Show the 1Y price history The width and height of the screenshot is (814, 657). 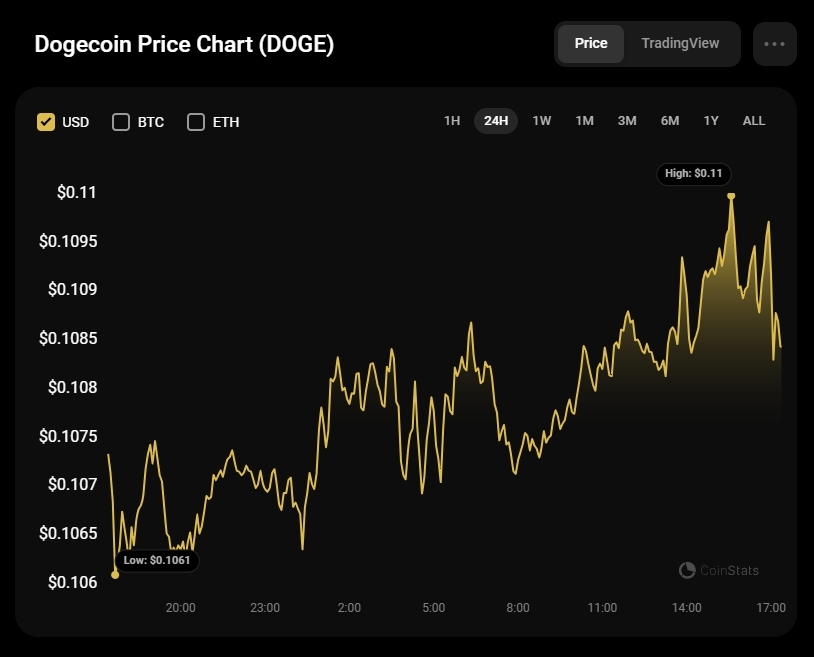[x=711, y=121]
